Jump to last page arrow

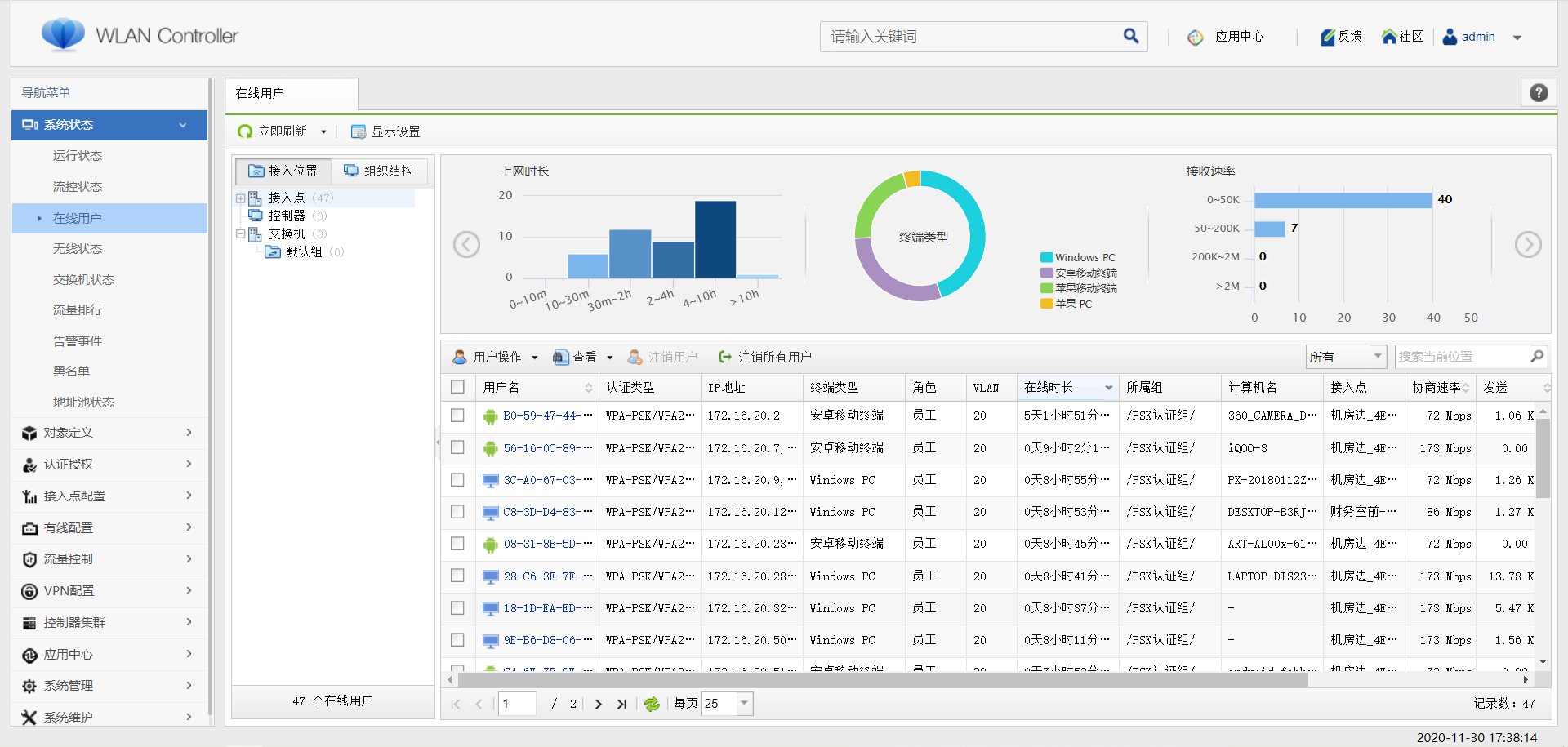(x=621, y=704)
